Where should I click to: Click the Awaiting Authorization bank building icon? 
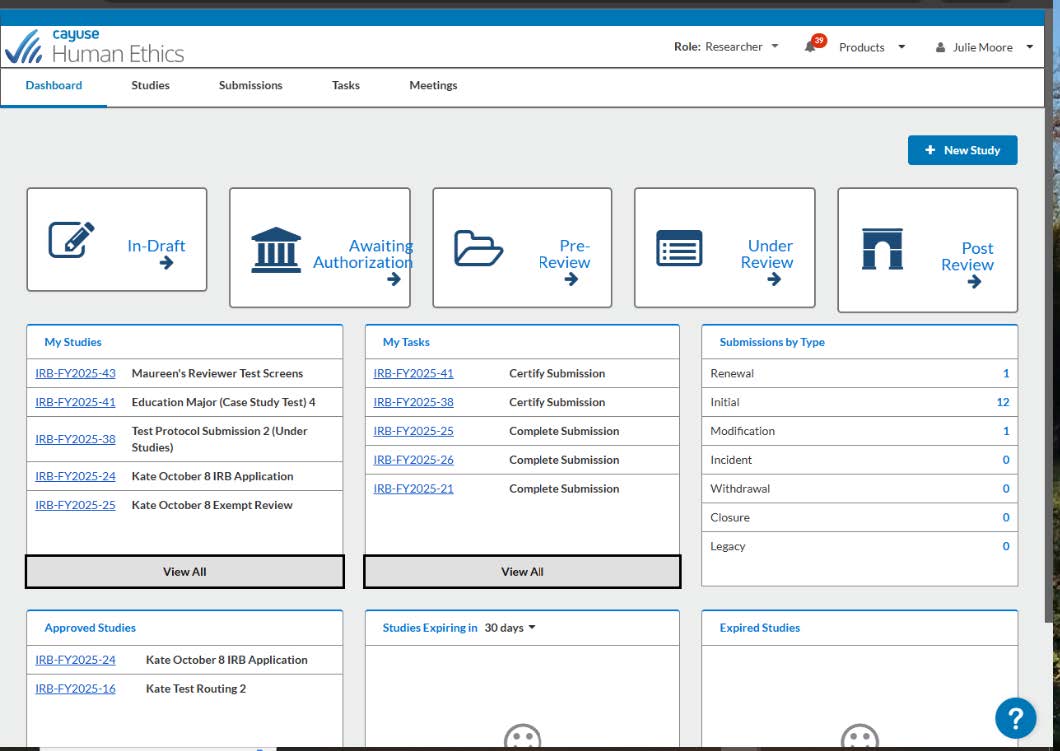[276, 250]
